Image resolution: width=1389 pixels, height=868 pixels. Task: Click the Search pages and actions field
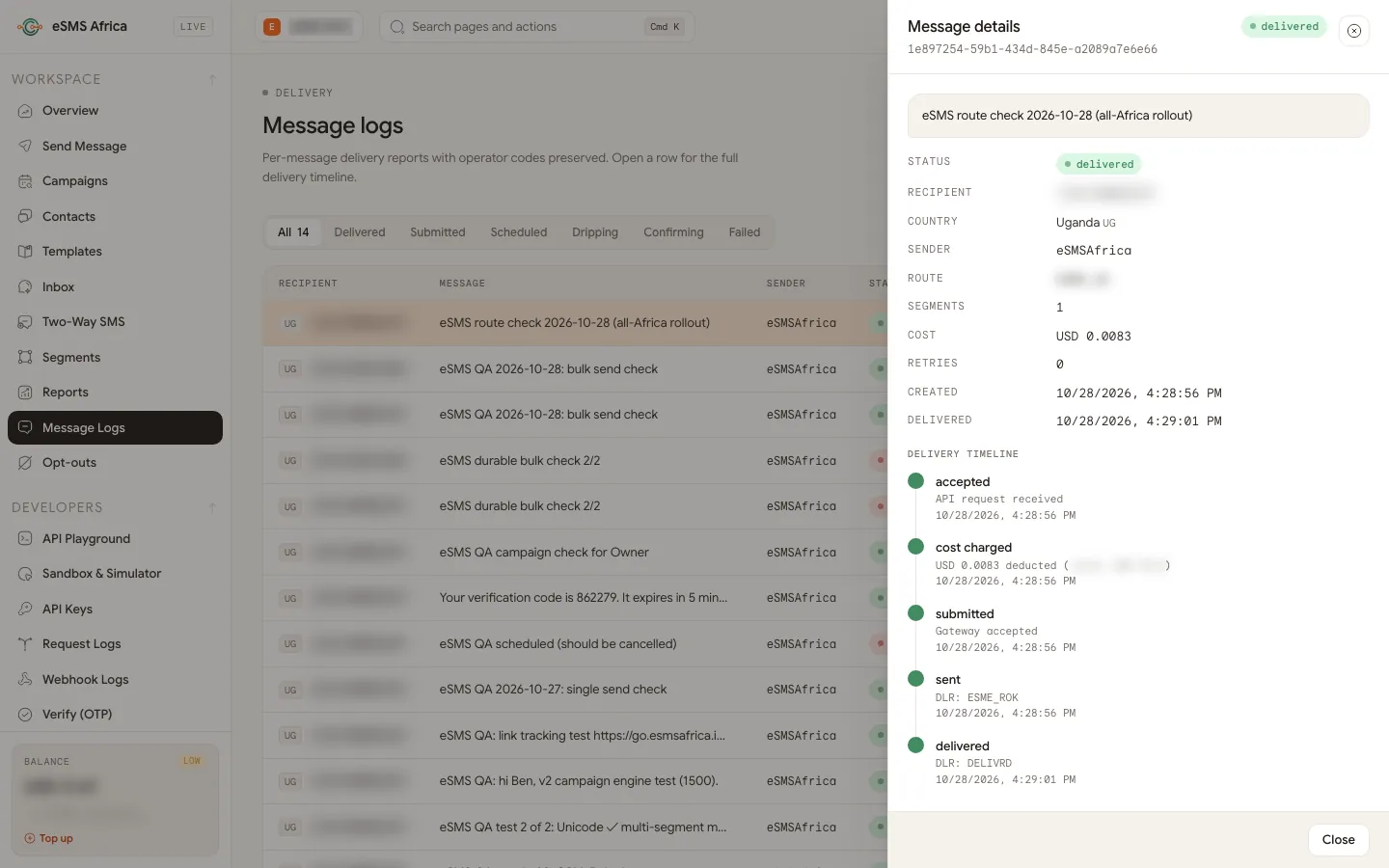[536, 27]
